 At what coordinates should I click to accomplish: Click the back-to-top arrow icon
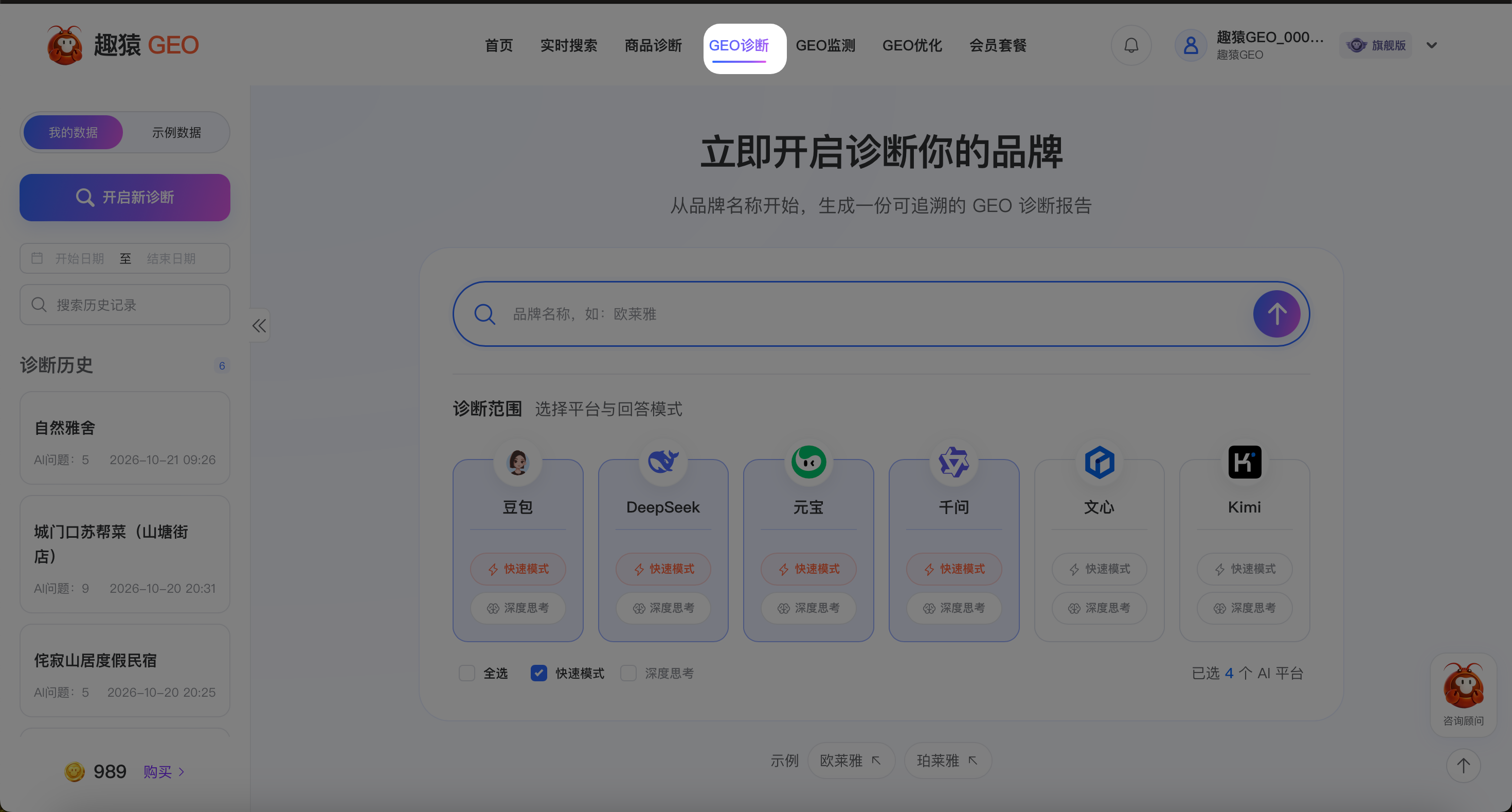[x=1463, y=766]
